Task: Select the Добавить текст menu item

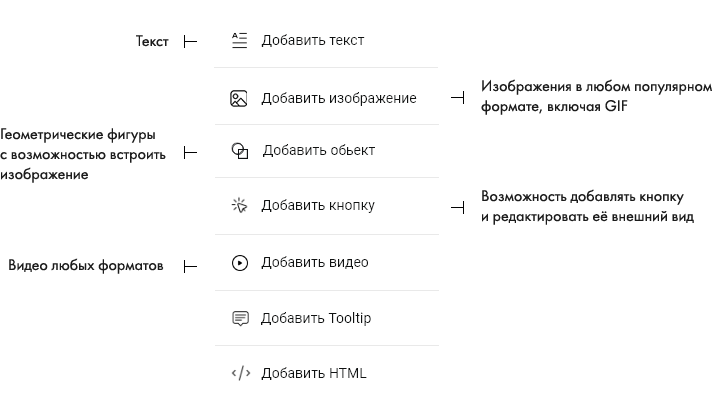Action: (x=326, y=40)
